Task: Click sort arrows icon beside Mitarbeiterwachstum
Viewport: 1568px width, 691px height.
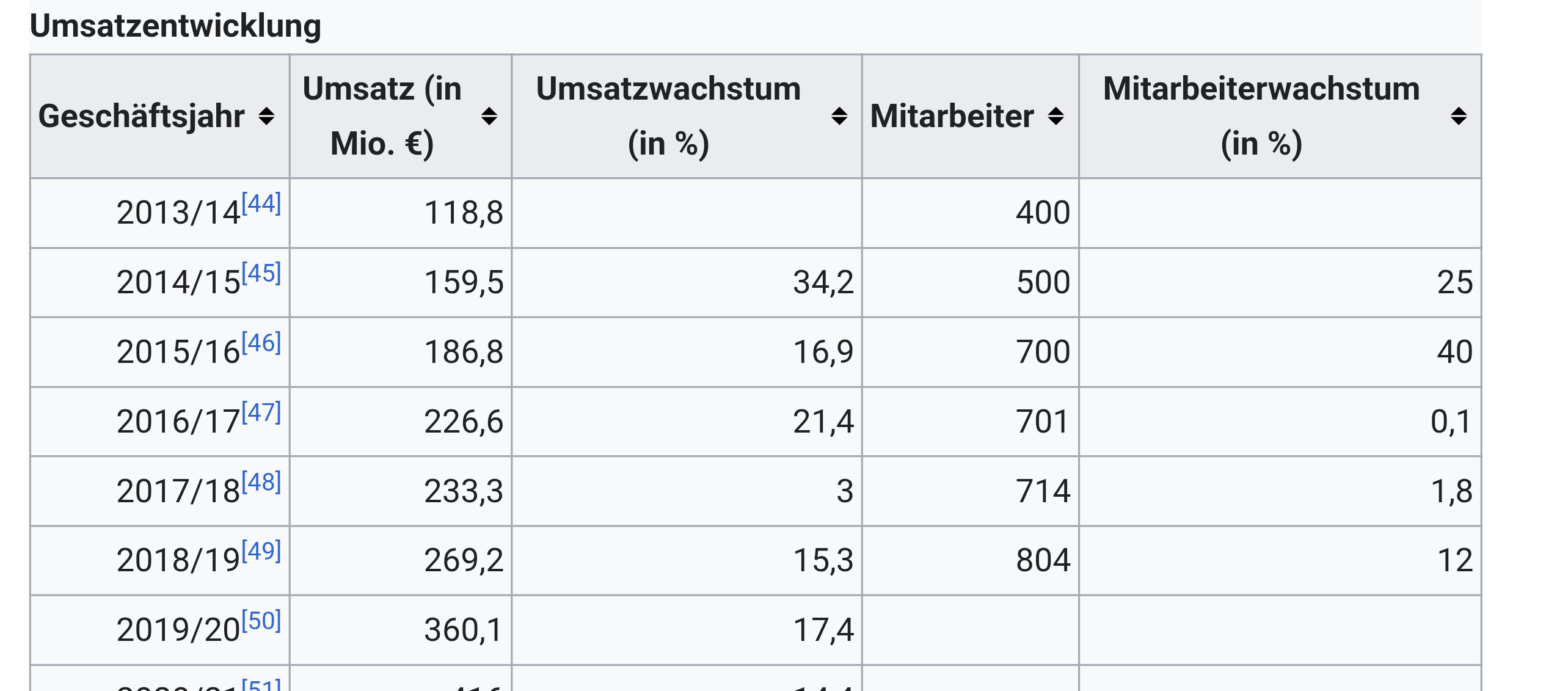Action: click(x=1459, y=116)
